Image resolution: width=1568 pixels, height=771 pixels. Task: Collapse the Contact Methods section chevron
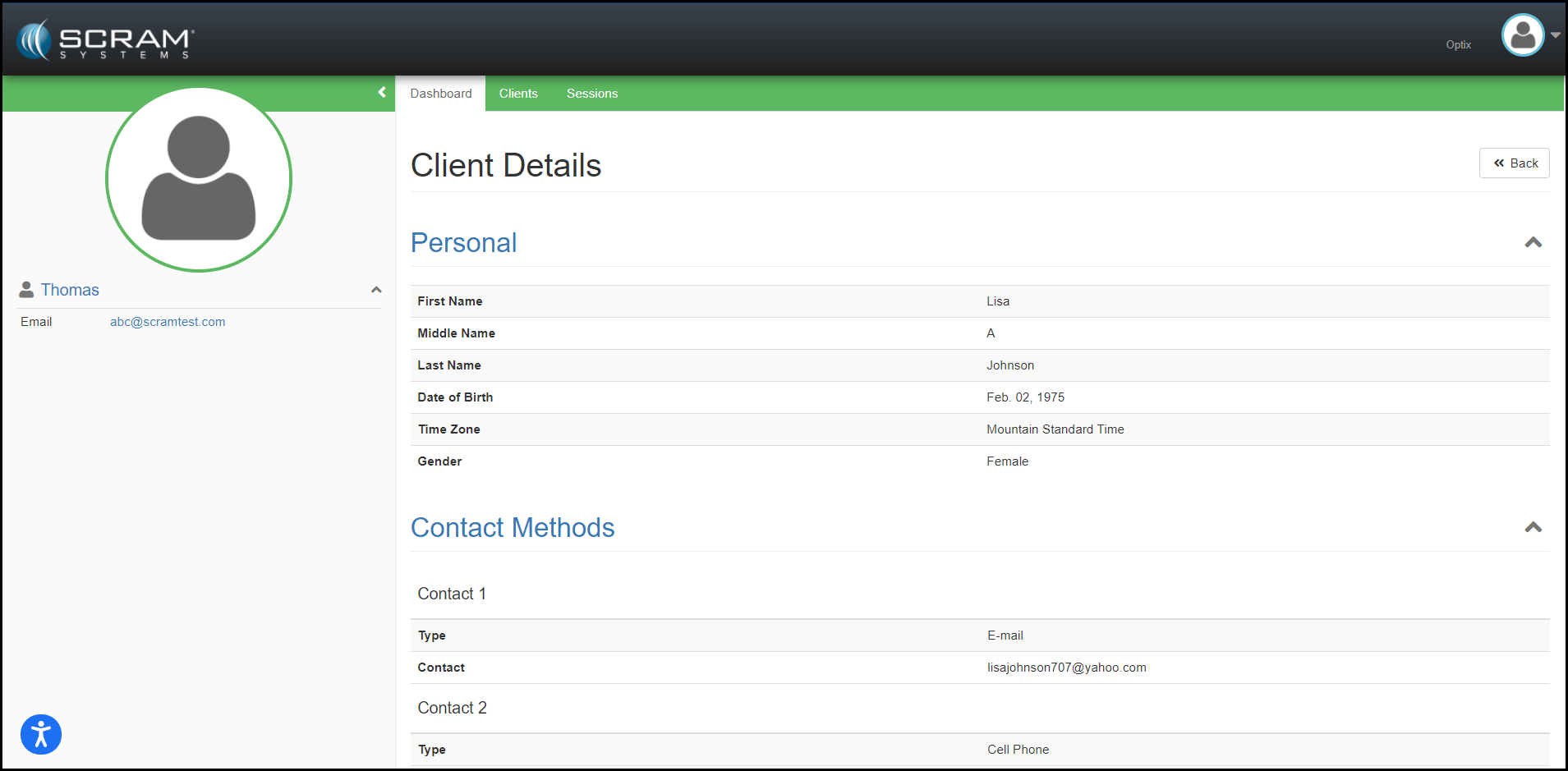click(x=1533, y=527)
